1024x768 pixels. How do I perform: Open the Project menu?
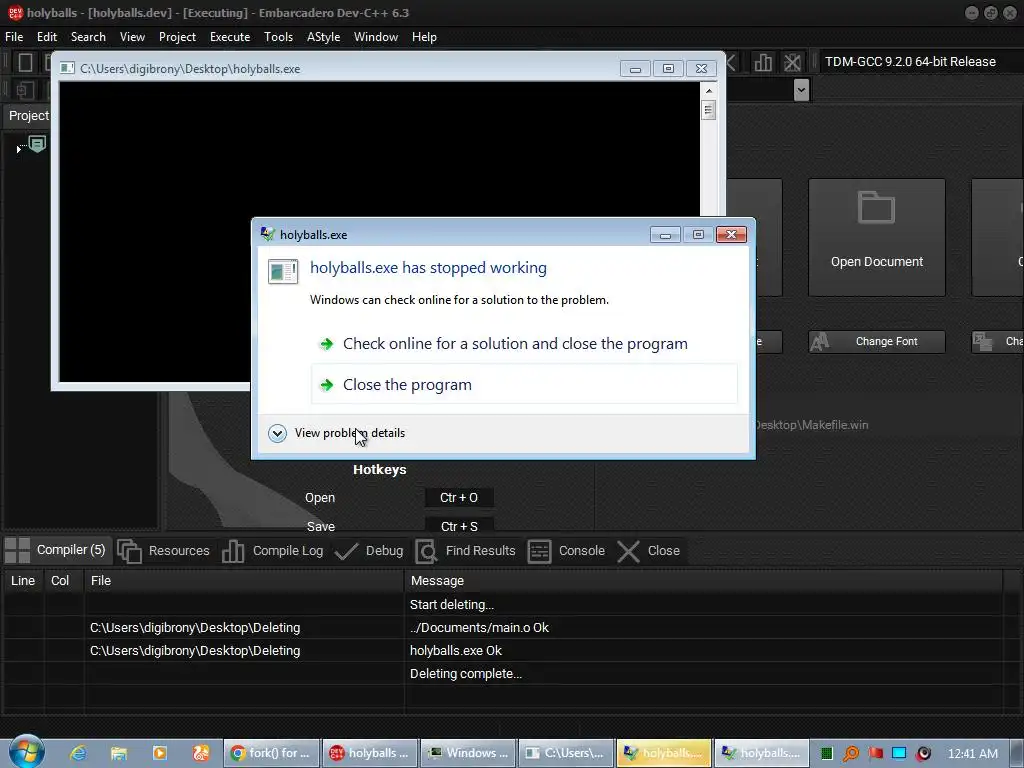(x=177, y=37)
